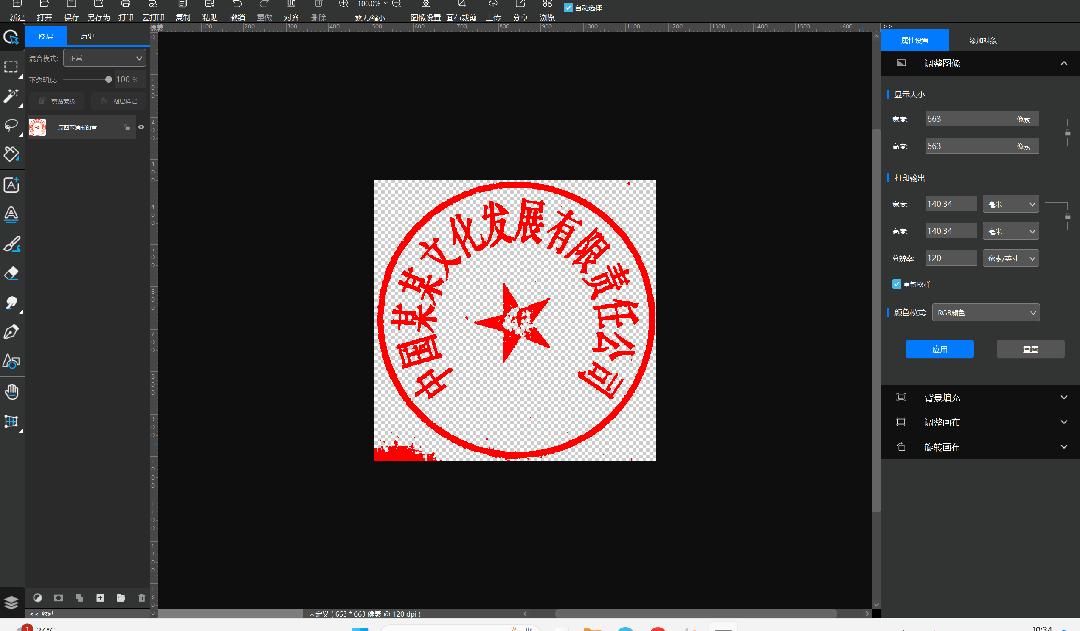Grab the Hand tool for panning
This screenshot has width=1080, height=631.
(12, 391)
